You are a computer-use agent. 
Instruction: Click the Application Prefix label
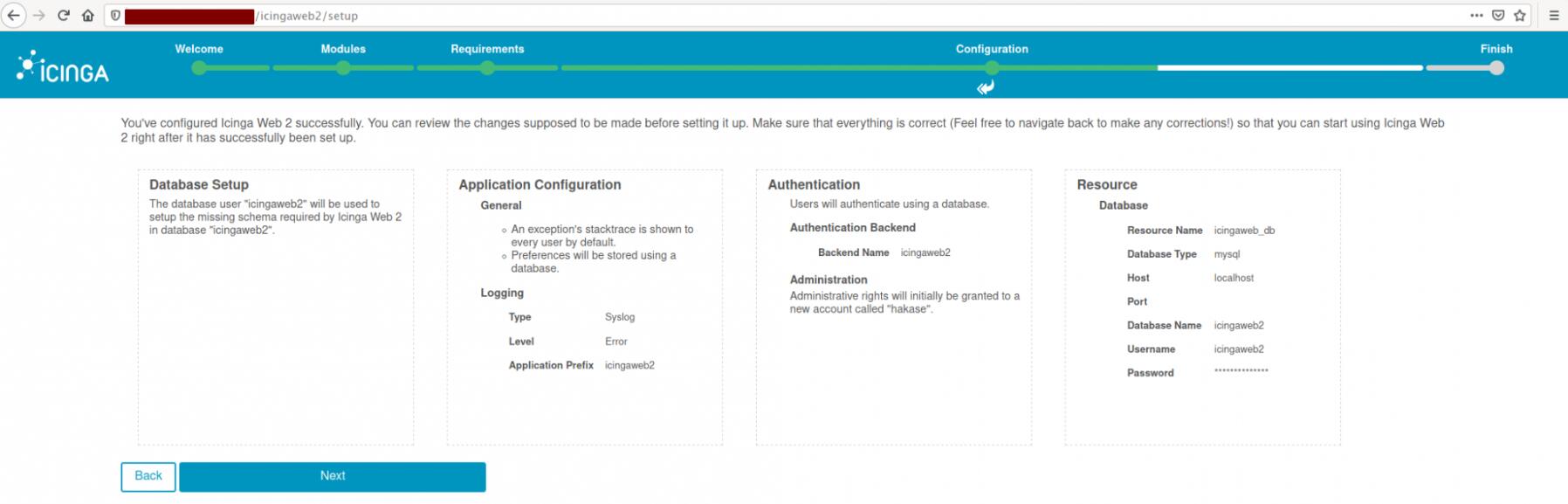coord(551,365)
